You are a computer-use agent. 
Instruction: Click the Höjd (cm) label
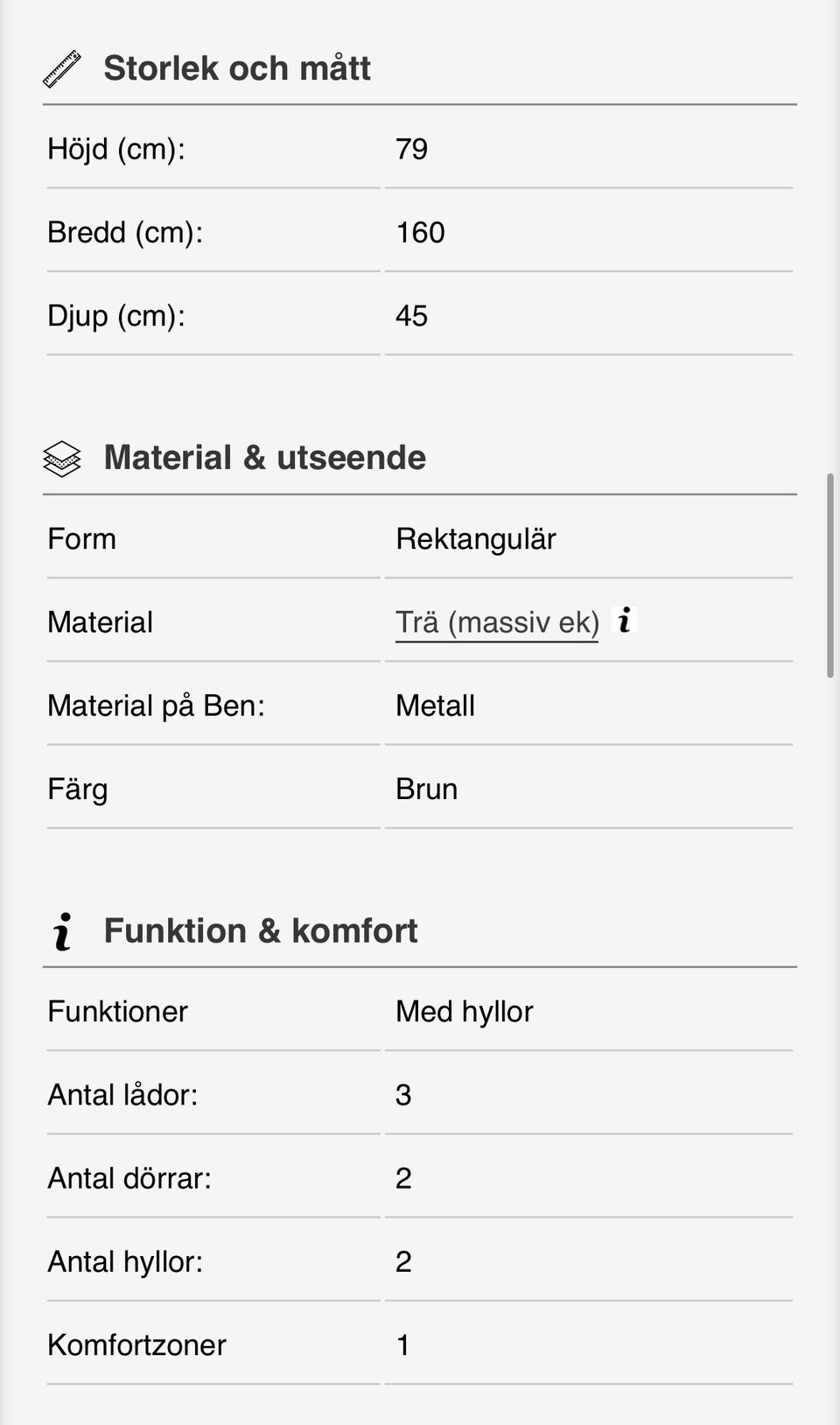click(x=116, y=149)
